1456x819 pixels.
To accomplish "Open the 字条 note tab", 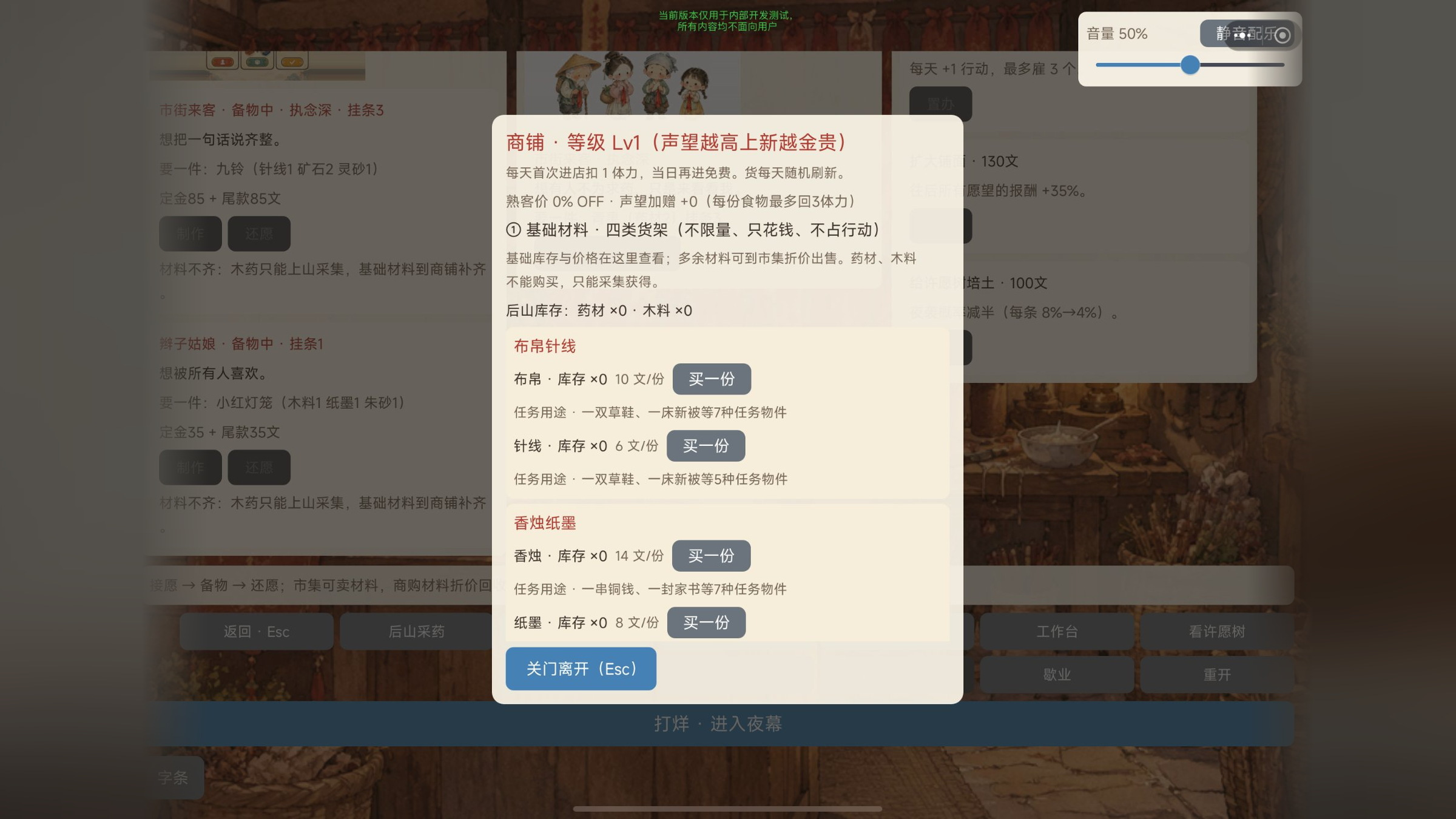I will tap(174, 777).
